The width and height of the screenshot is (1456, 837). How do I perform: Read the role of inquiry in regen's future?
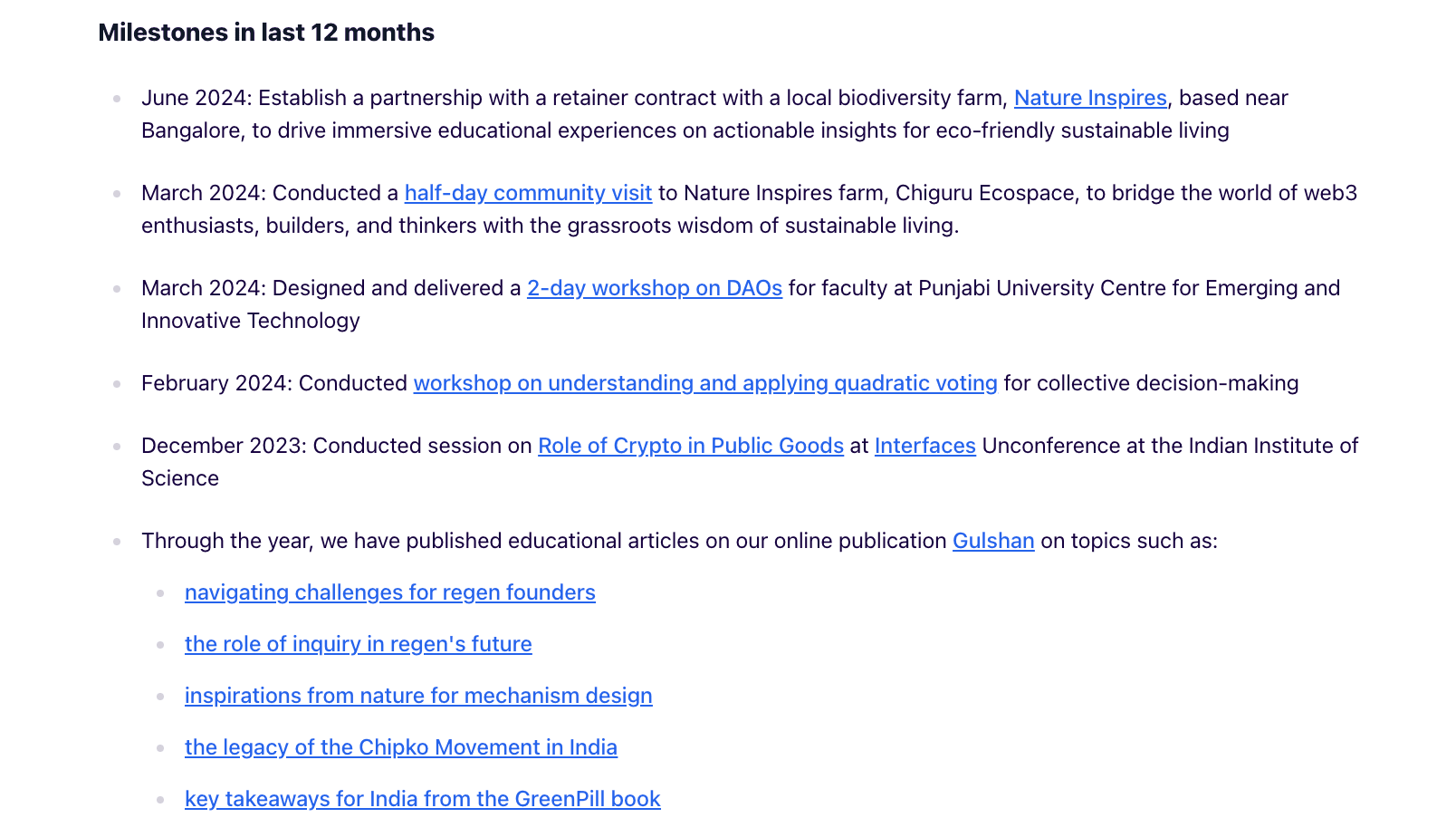click(x=358, y=644)
